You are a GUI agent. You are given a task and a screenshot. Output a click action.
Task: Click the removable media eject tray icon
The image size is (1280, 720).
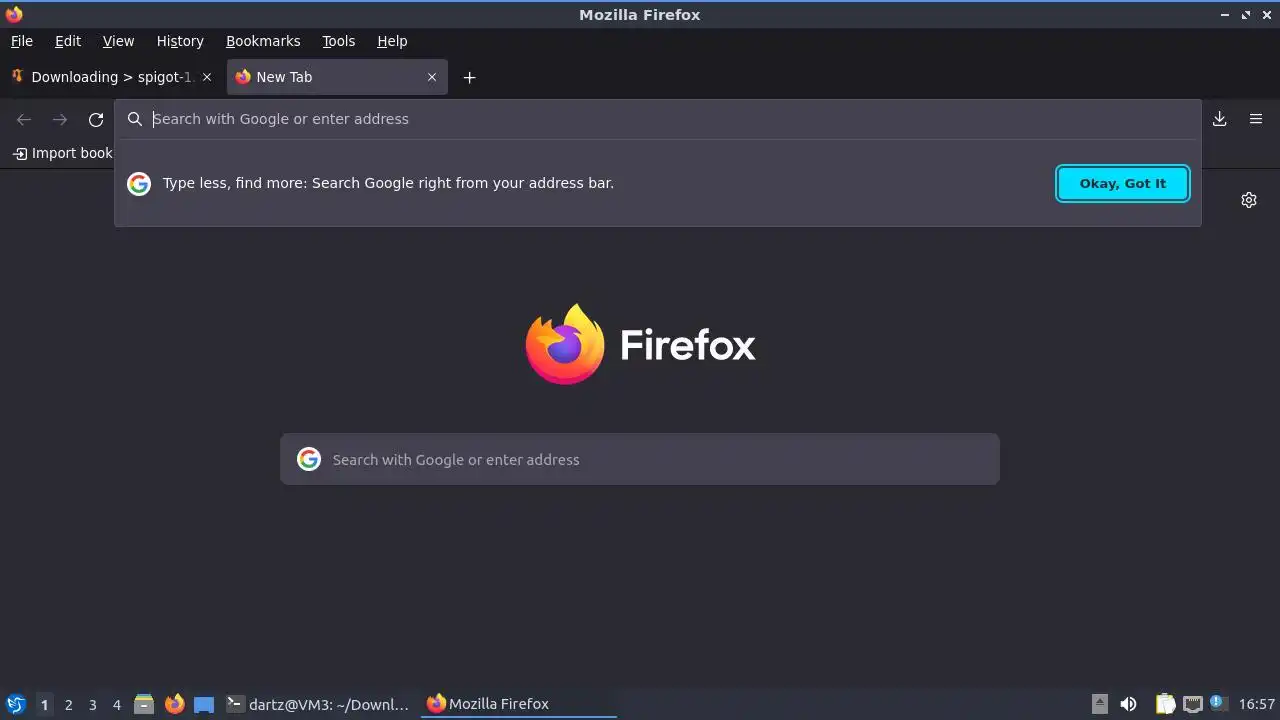coord(1099,704)
